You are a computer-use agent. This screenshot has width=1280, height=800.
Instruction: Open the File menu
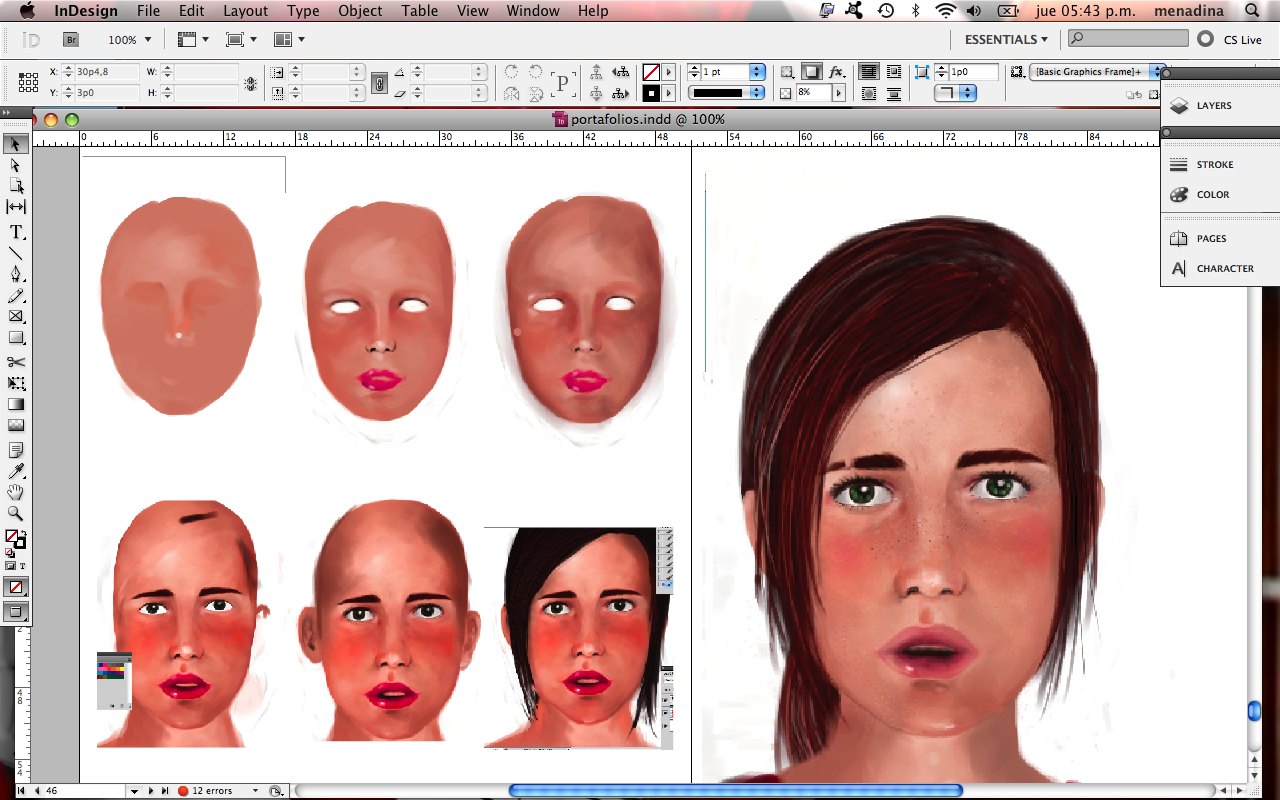(148, 11)
